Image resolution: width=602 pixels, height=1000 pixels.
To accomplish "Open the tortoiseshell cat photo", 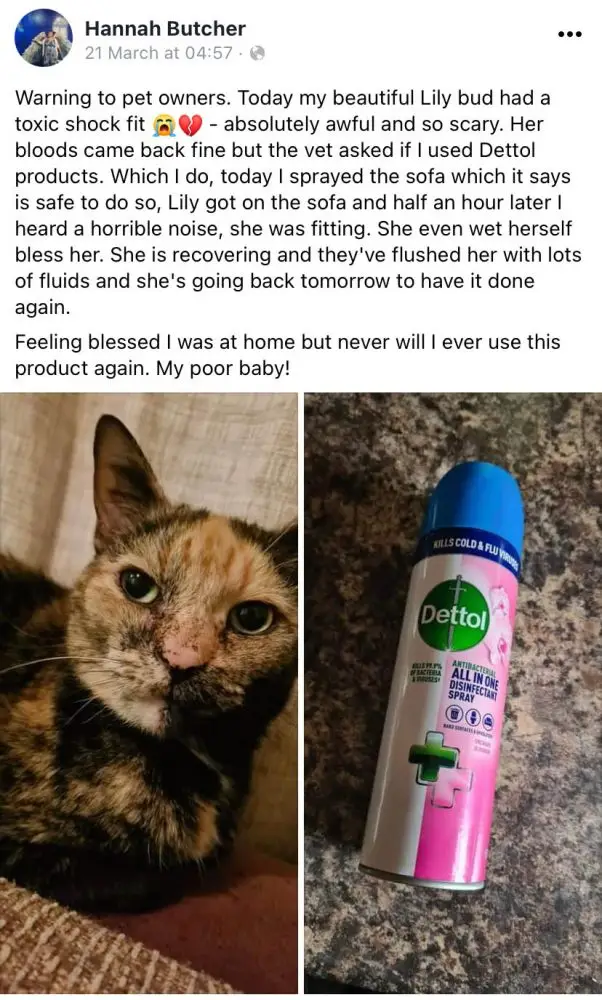I will 149,693.
